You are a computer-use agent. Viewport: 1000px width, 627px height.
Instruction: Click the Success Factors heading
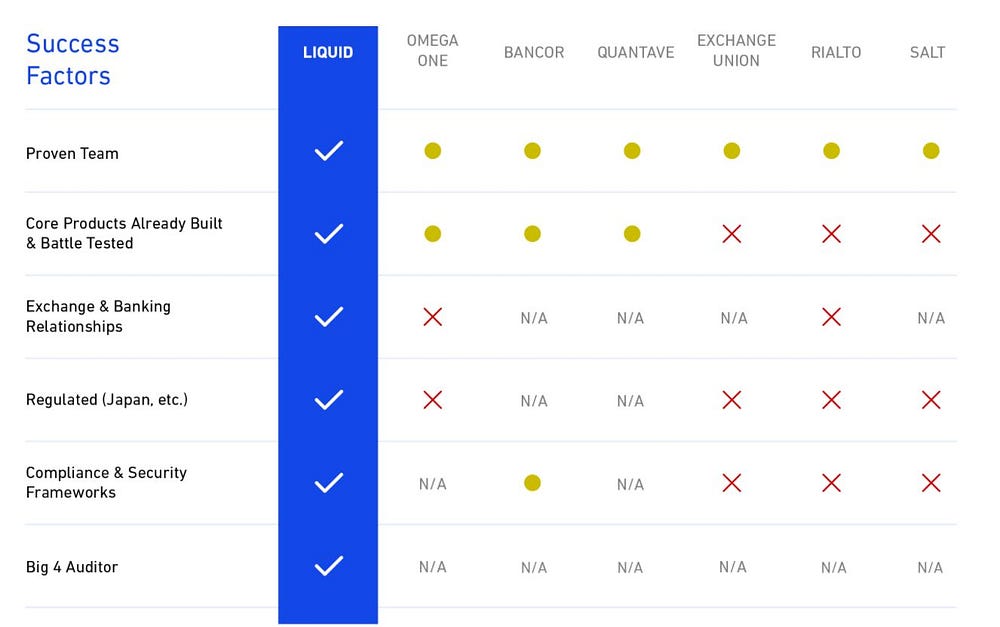coord(72,59)
